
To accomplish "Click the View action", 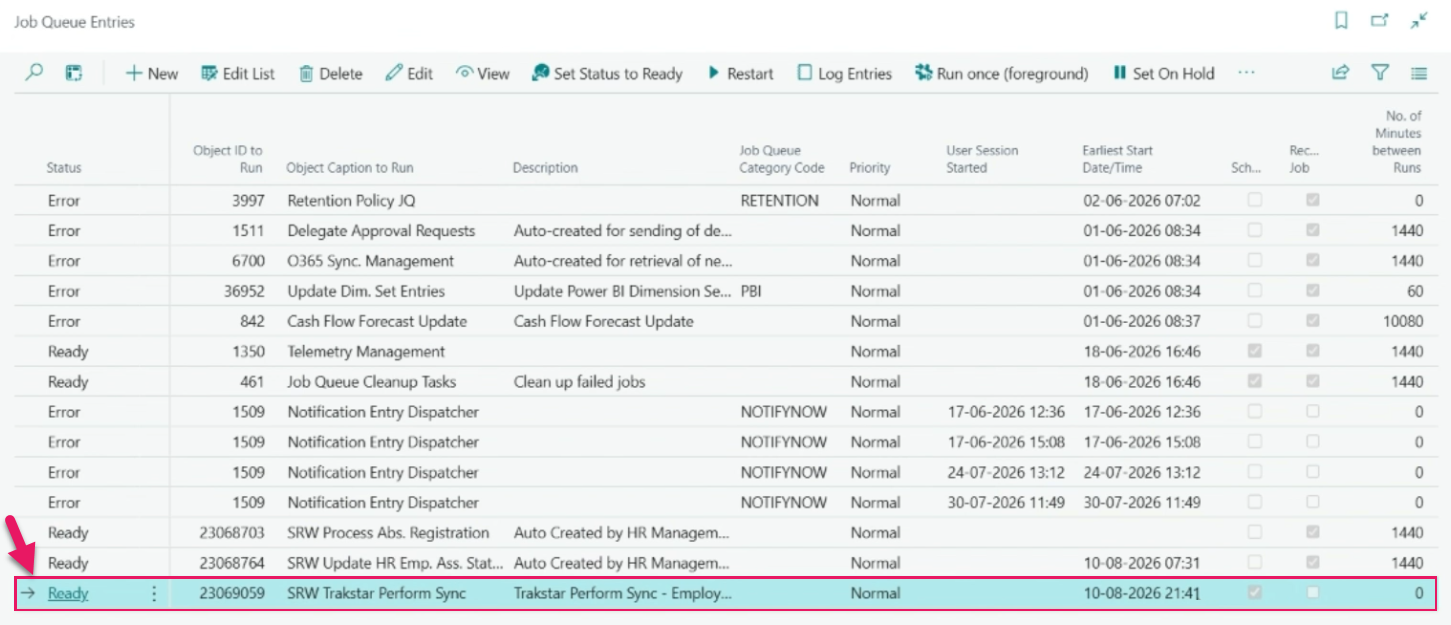I will click(482, 73).
